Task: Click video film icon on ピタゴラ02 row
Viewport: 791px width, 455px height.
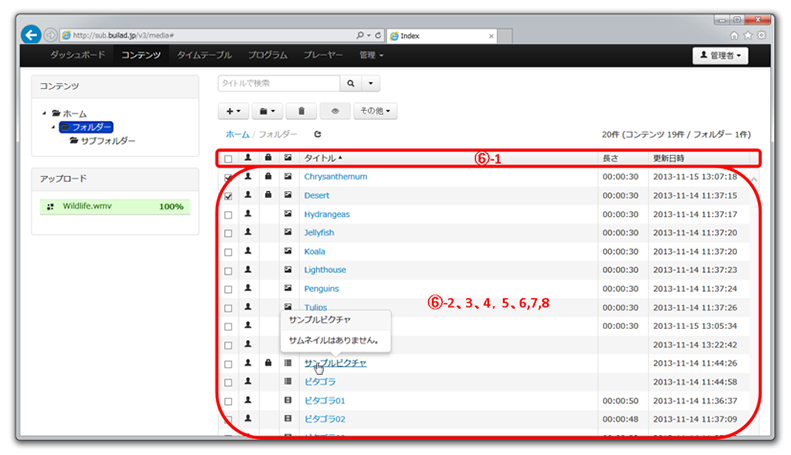Action: point(288,419)
